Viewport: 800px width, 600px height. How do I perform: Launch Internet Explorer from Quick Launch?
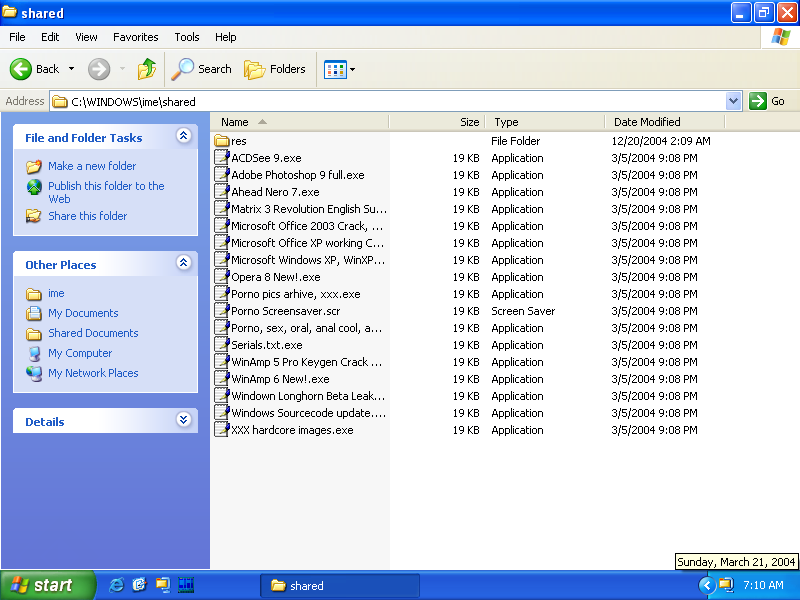116,585
